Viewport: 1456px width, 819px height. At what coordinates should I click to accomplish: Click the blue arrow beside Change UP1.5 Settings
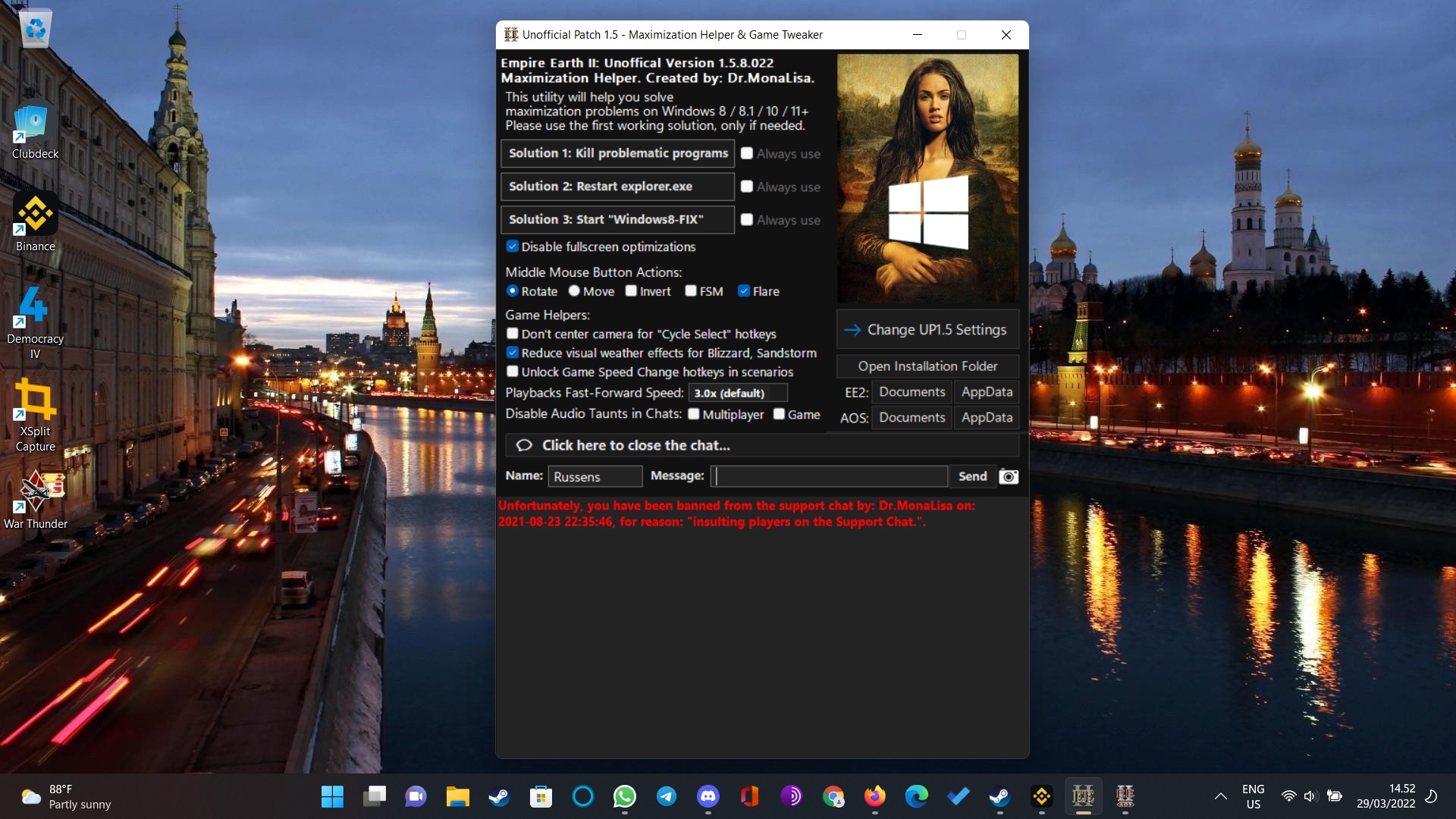pos(852,330)
